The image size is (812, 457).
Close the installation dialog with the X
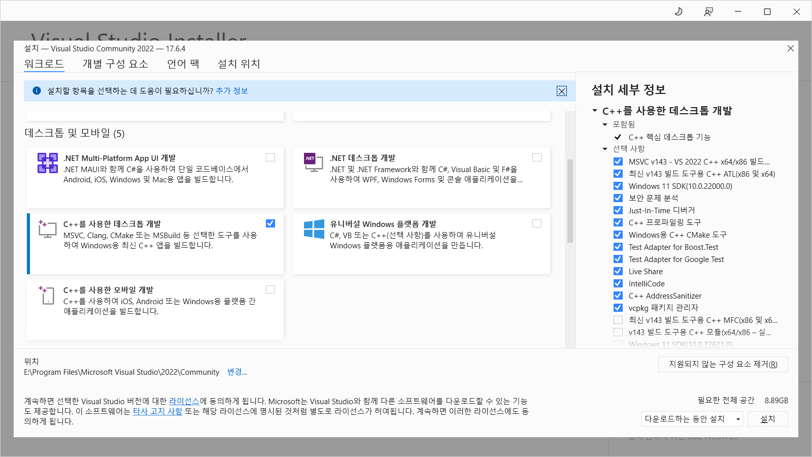click(x=790, y=48)
